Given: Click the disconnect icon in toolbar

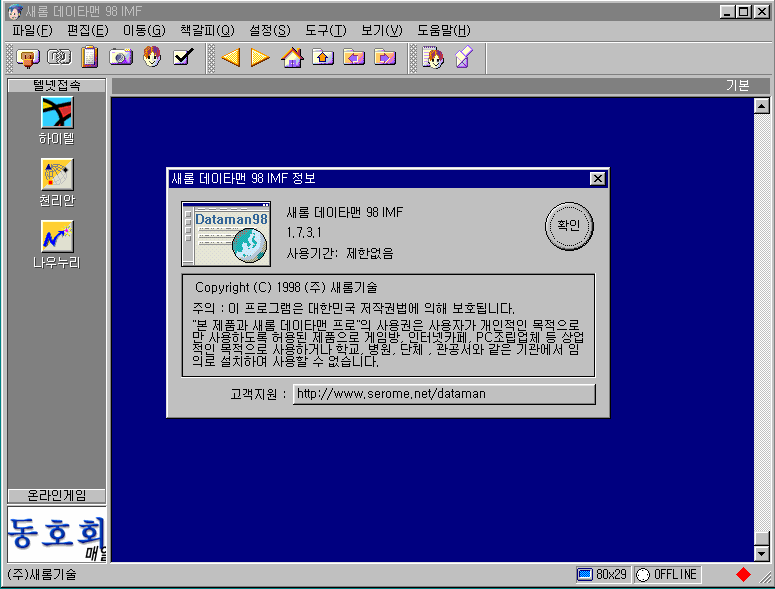Looking at the screenshot, I should coord(59,58).
